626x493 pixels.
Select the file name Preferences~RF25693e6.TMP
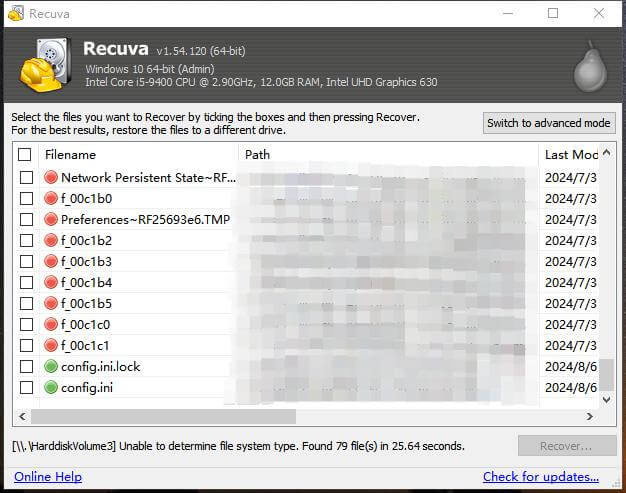(x=145, y=220)
